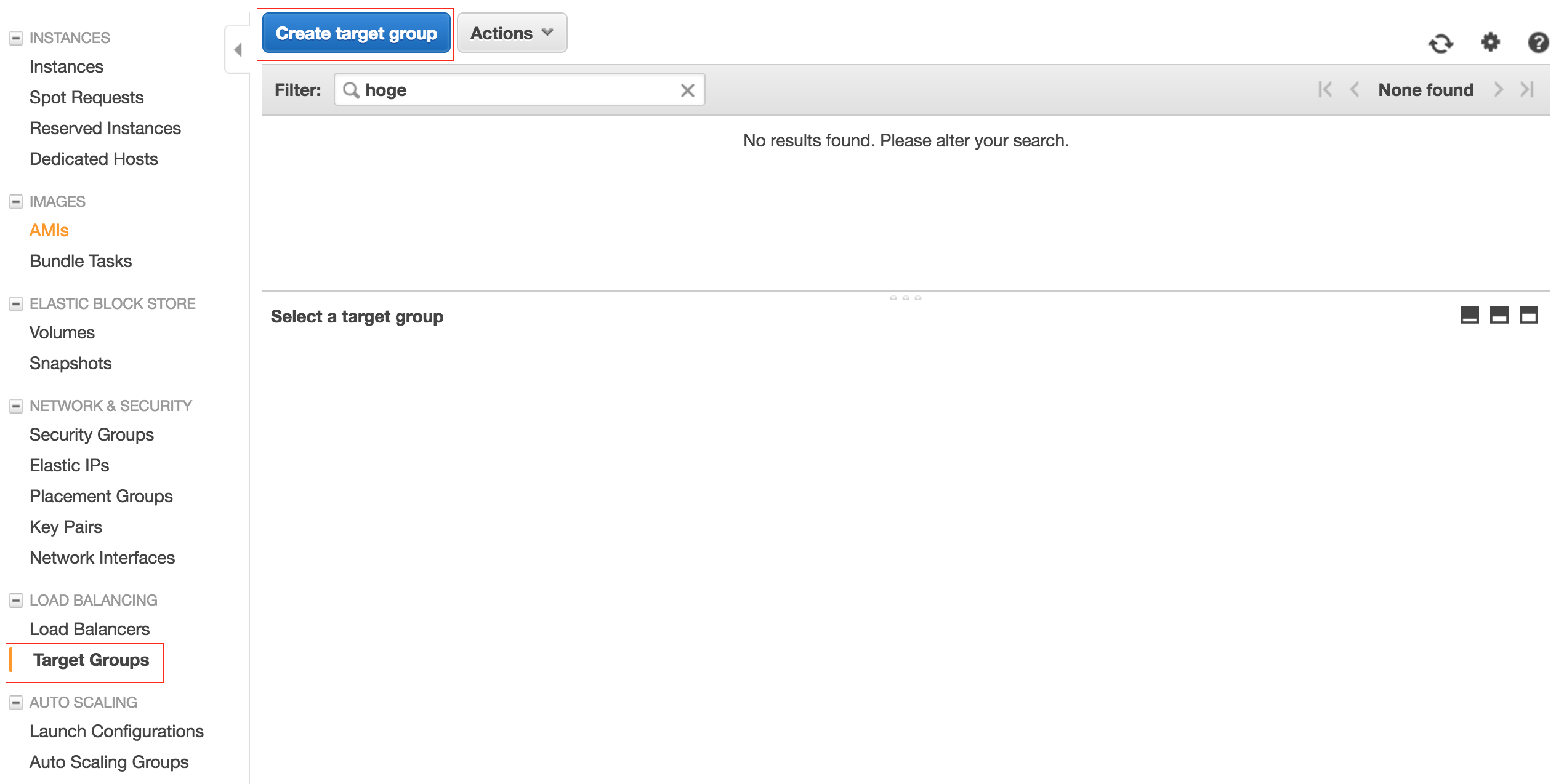The width and height of the screenshot is (1564, 784).
Task: Expand the LOAD BALANCING sidebar section
Action: click(14, 599)
